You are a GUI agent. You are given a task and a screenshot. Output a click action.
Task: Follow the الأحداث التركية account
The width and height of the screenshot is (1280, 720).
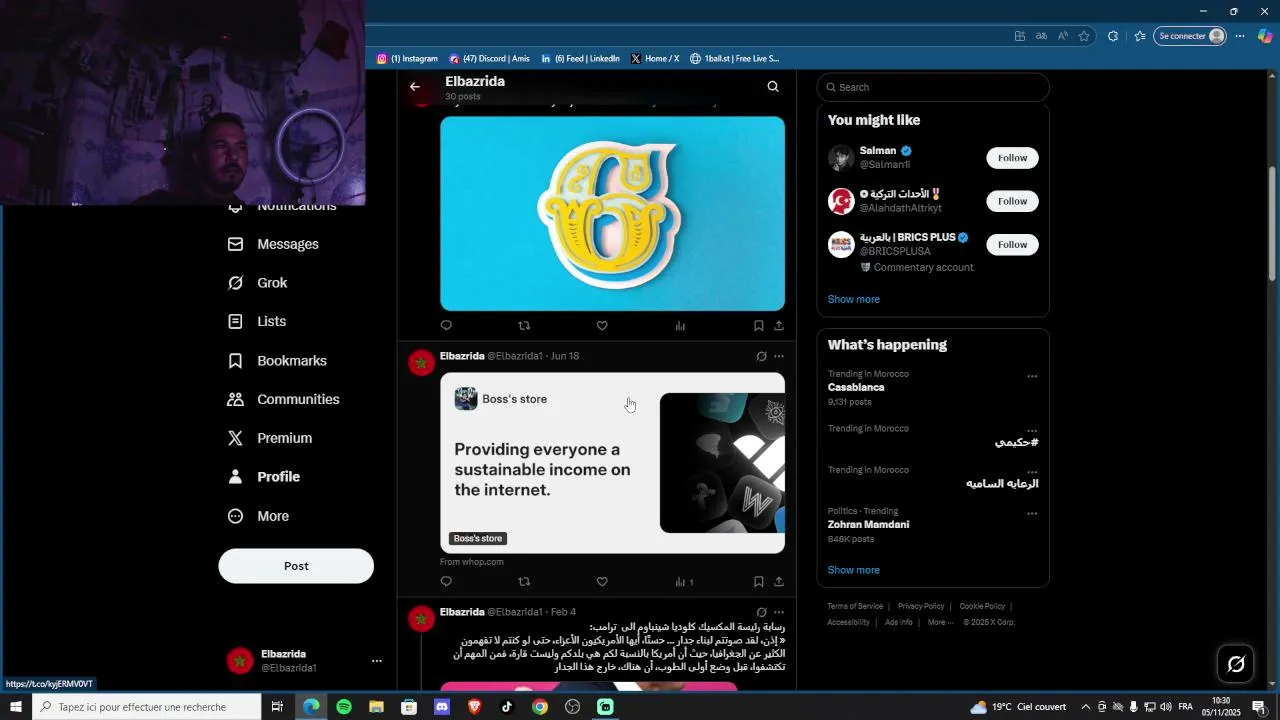click(x=1012, y=201)
